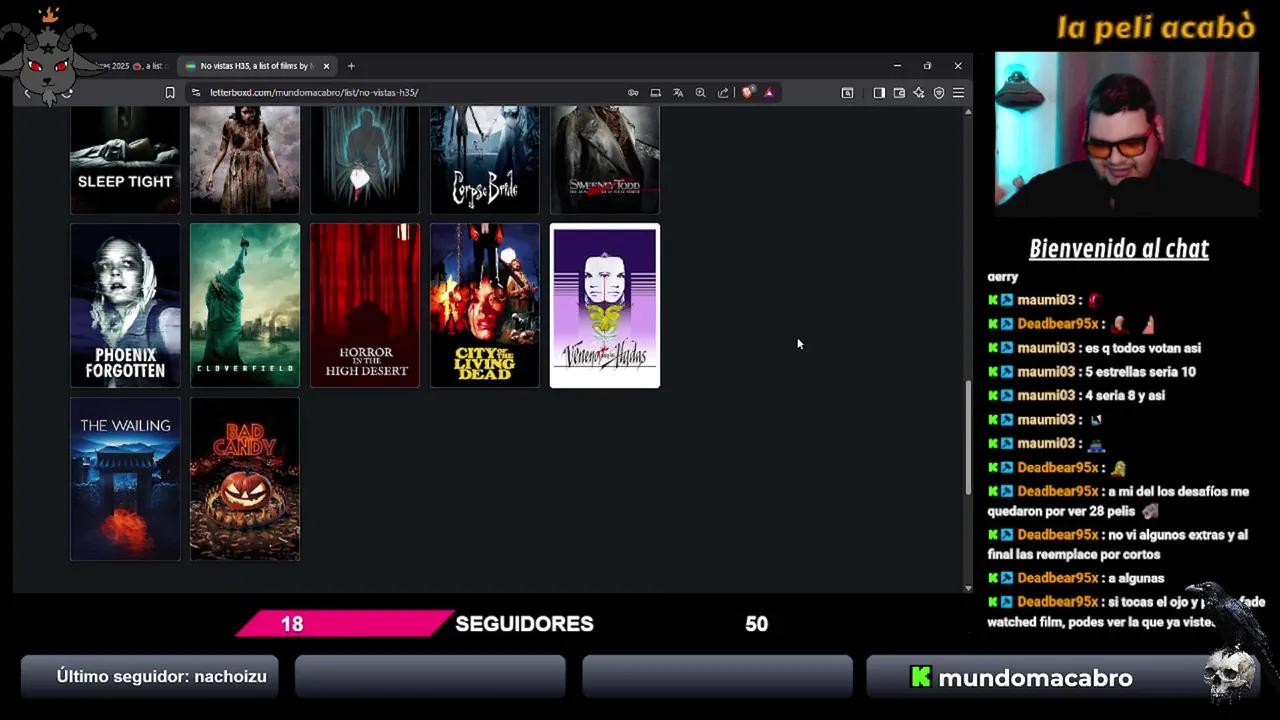Click the scrollbar up arrow
The height and width of the screenshot is (720, 1280).
pos(967,112)
